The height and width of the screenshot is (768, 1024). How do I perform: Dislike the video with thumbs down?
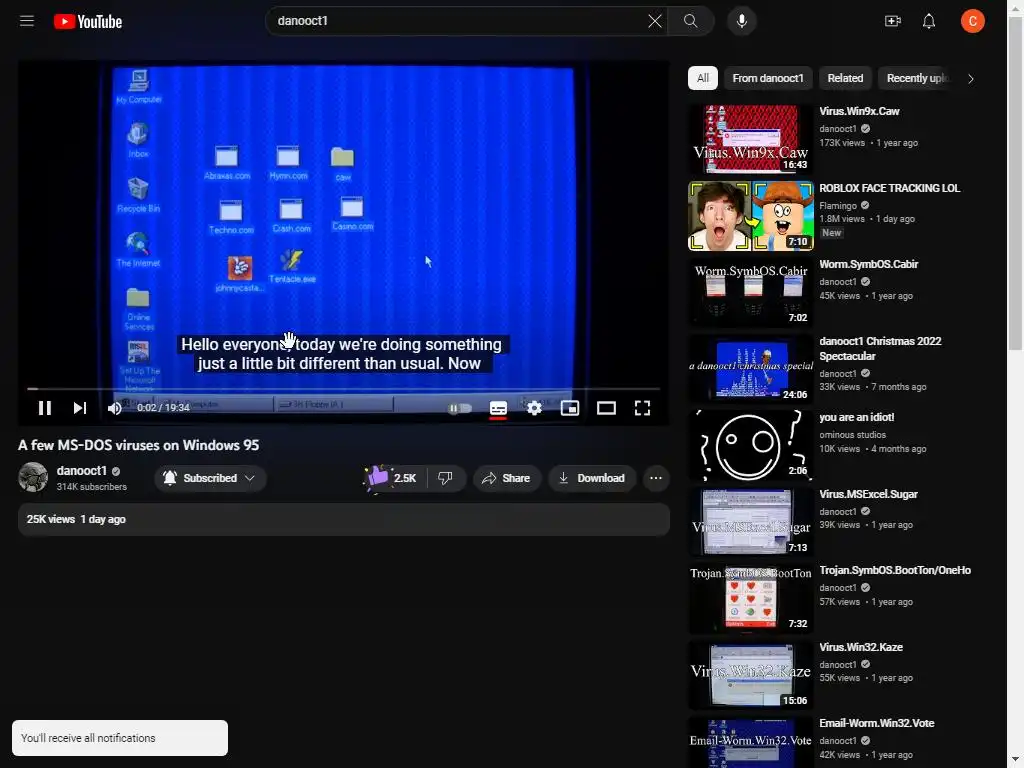445,478
